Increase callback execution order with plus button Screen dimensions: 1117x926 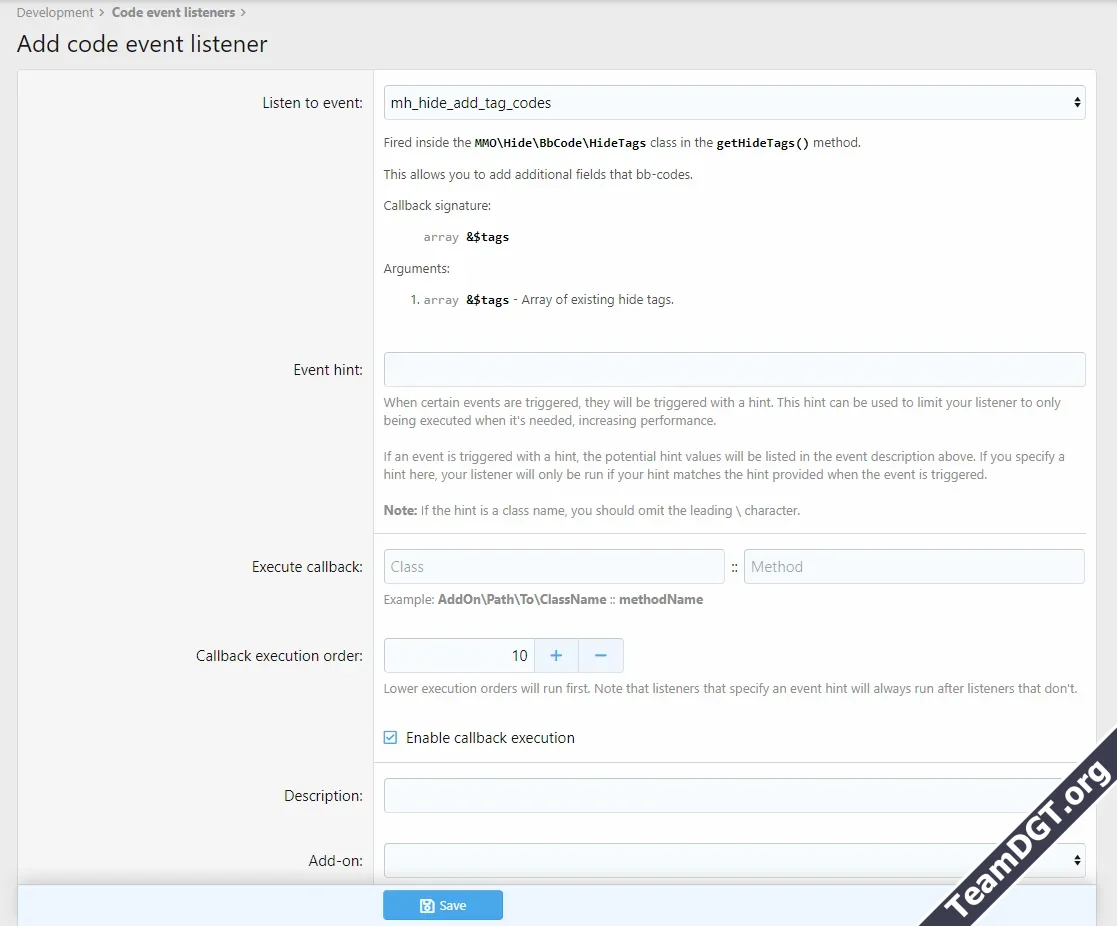[556, 656]
